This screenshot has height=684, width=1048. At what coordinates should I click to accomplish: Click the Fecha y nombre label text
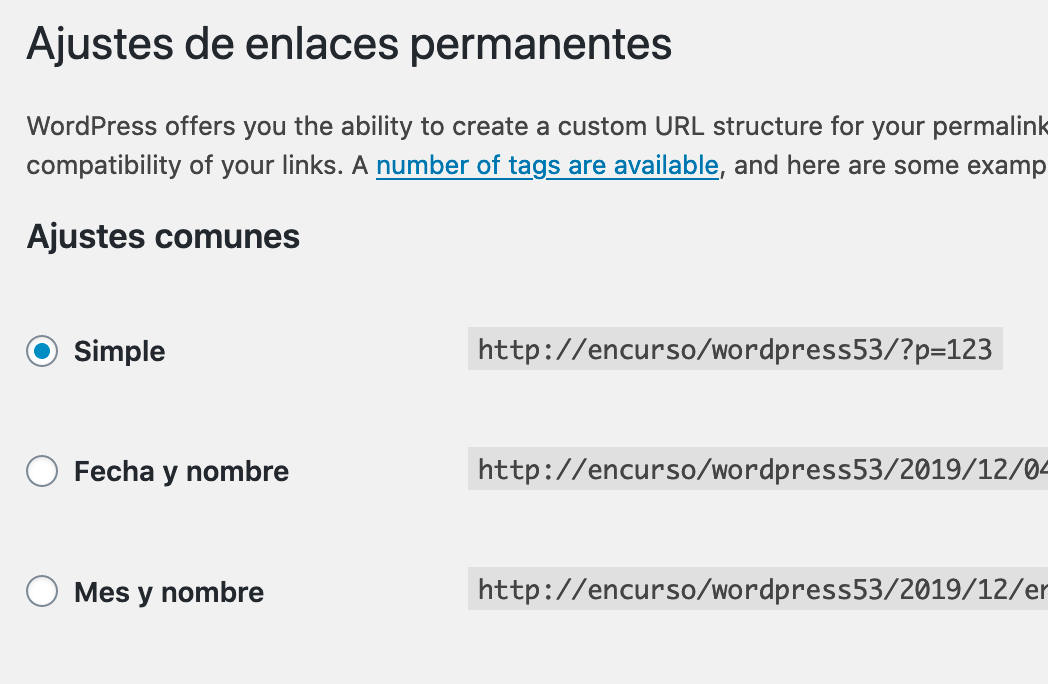coord(181,471)
